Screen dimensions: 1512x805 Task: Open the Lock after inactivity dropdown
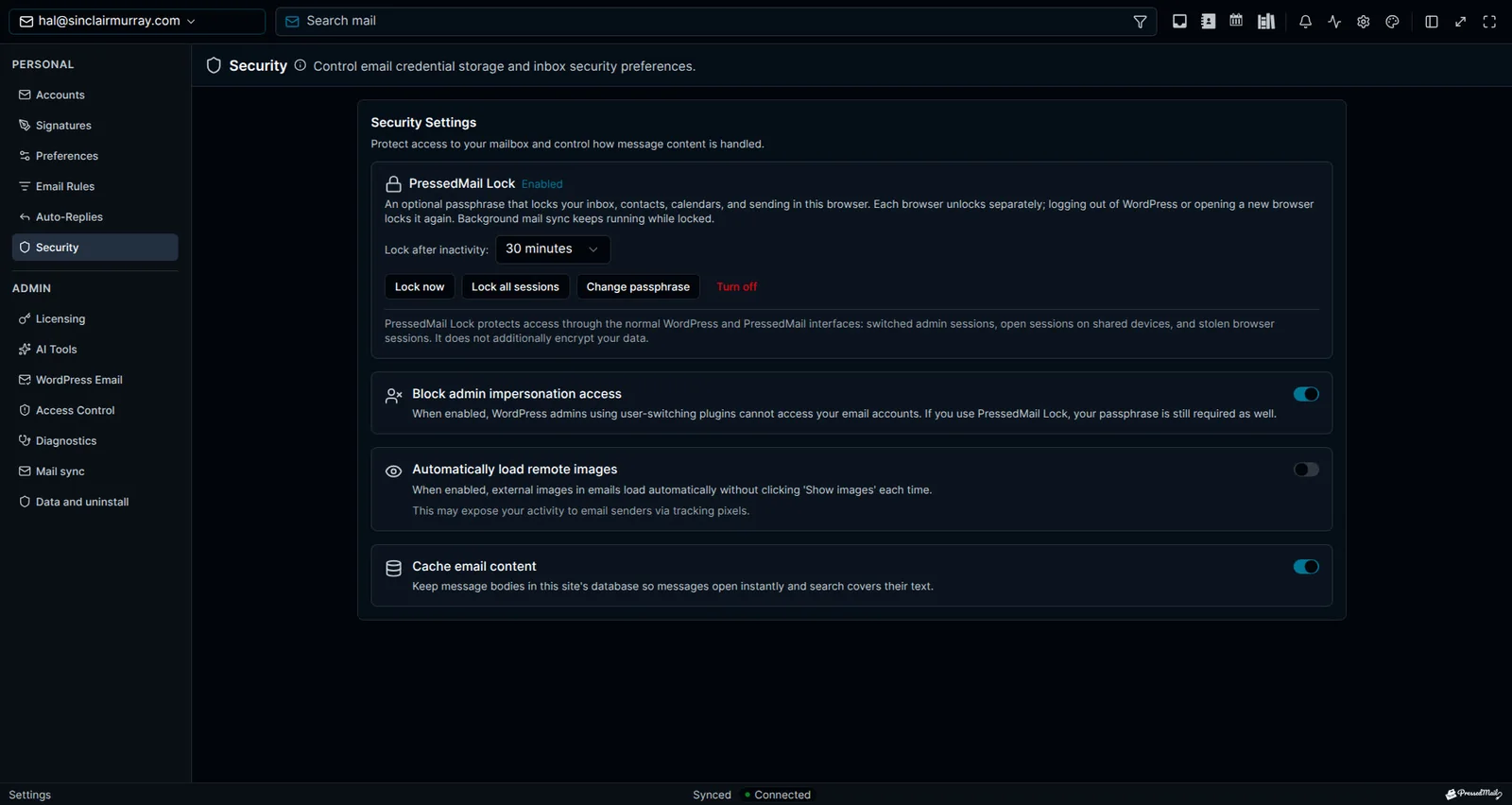553,249
